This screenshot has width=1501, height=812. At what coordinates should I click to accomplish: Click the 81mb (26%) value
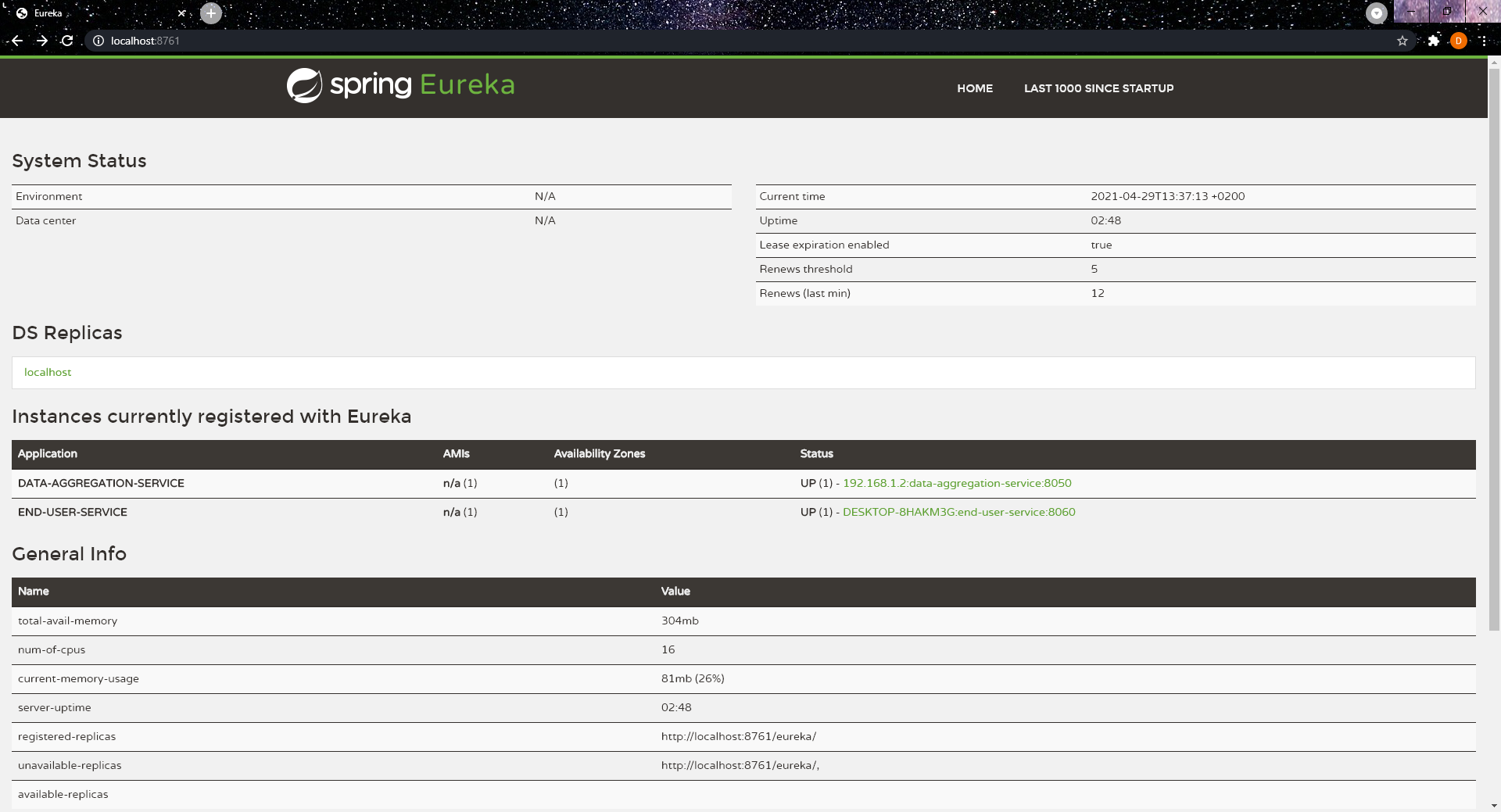(693, 678)
